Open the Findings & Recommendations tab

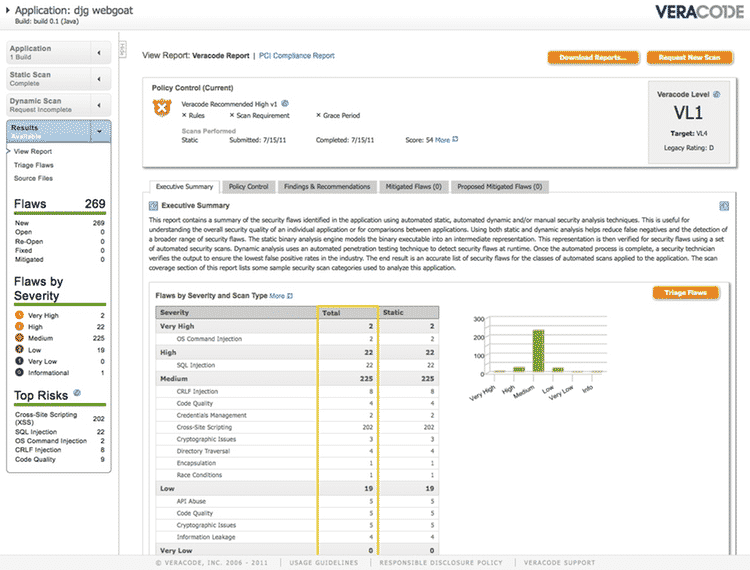327,186
